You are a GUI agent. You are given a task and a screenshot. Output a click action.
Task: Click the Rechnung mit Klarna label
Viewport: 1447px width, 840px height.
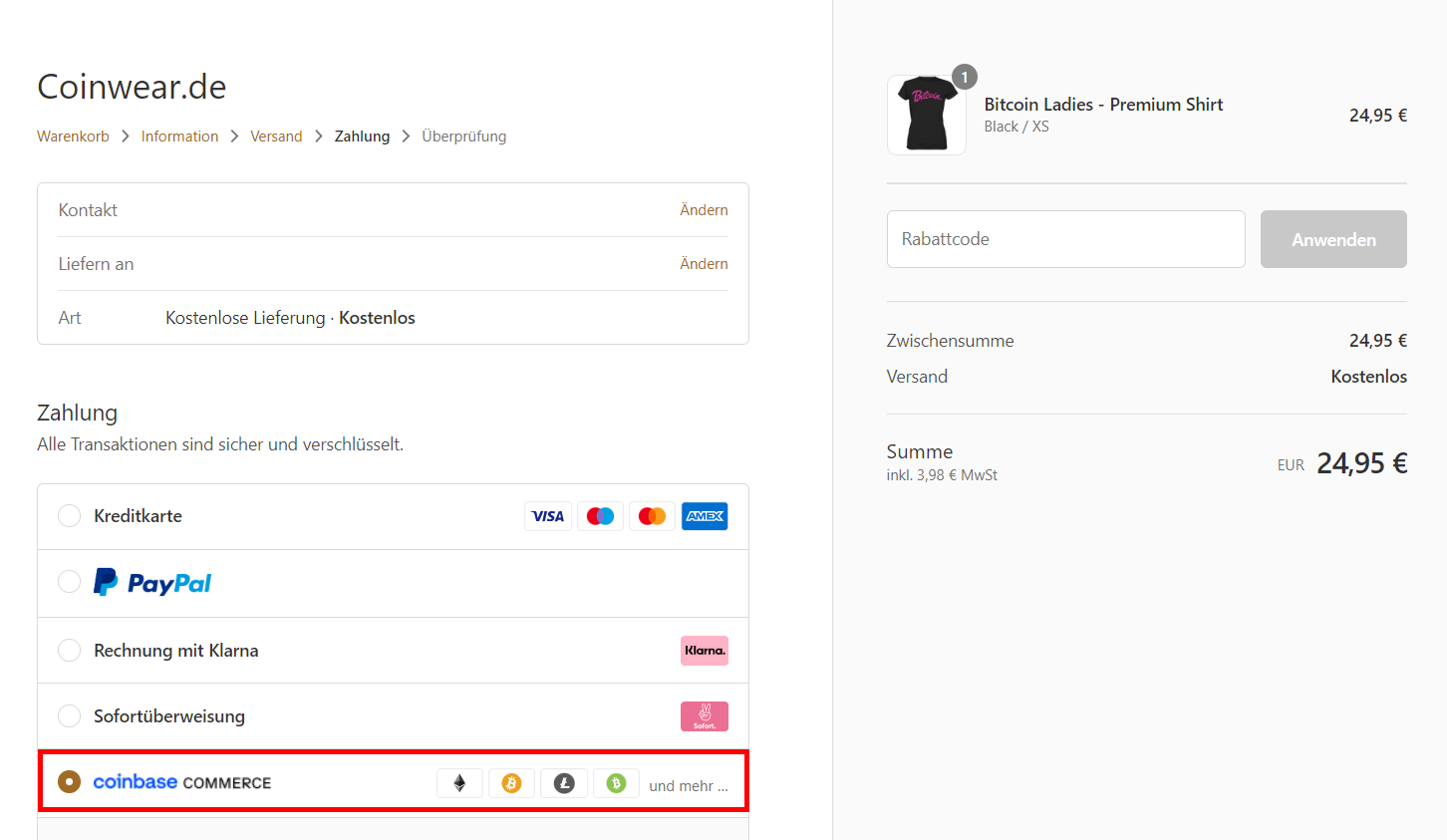coord(176,651)
